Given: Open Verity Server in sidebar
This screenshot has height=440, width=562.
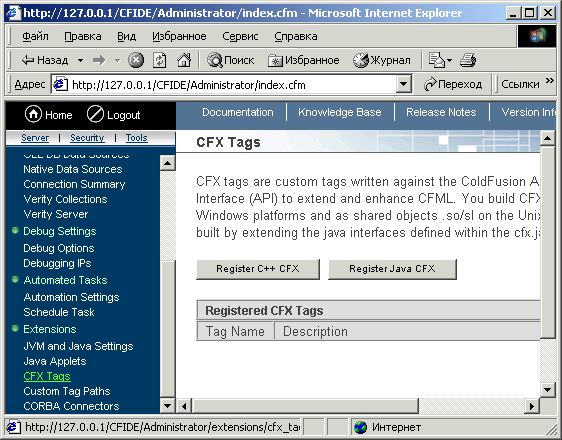Looking at the screenshot, I should coord(56,214).
